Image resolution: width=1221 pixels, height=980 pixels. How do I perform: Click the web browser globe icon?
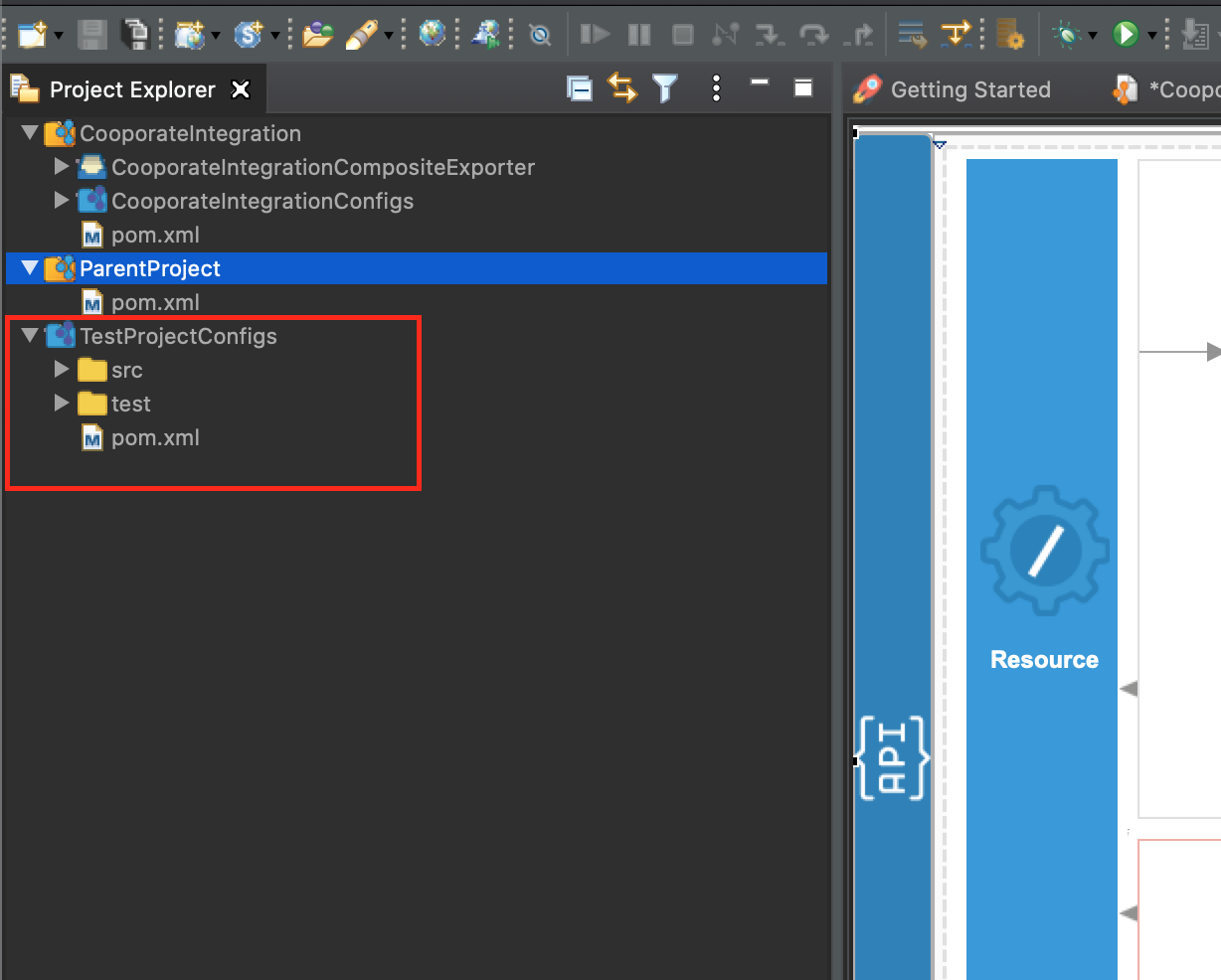click(433, 35)
